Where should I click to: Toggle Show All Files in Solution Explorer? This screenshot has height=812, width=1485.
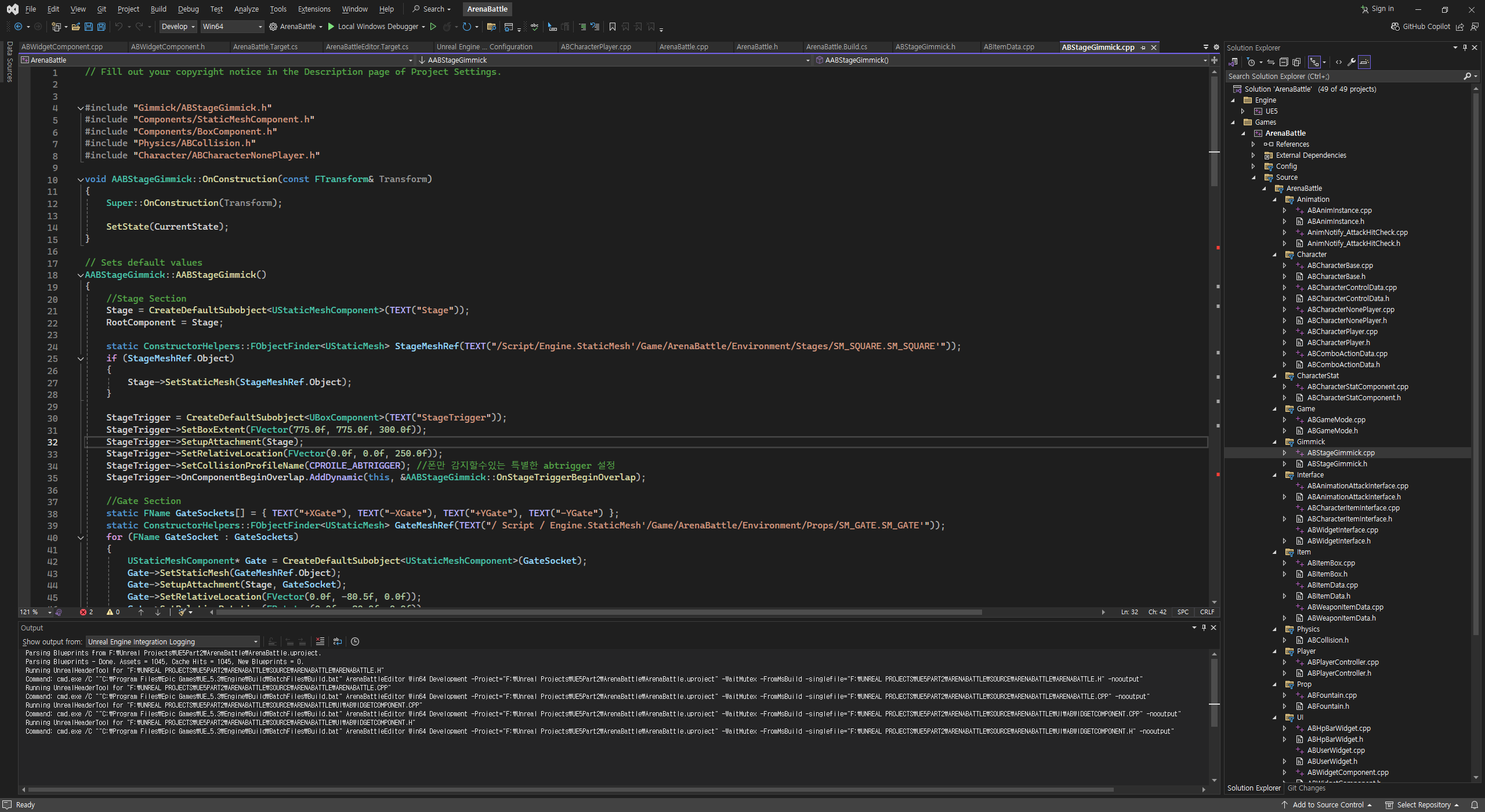(x=1296, y=62)
